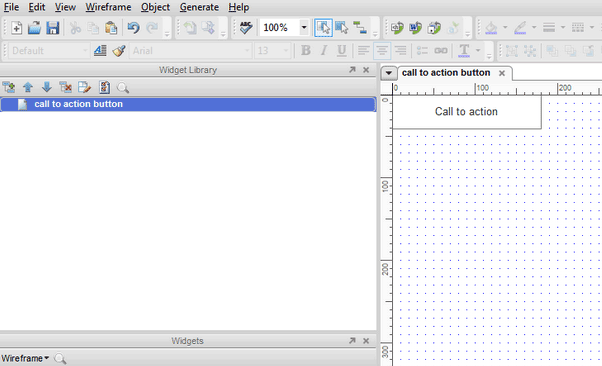Move widget up with arrow icon
The height and width of the screenshot is (366, 602).
[x=28, y=88]
